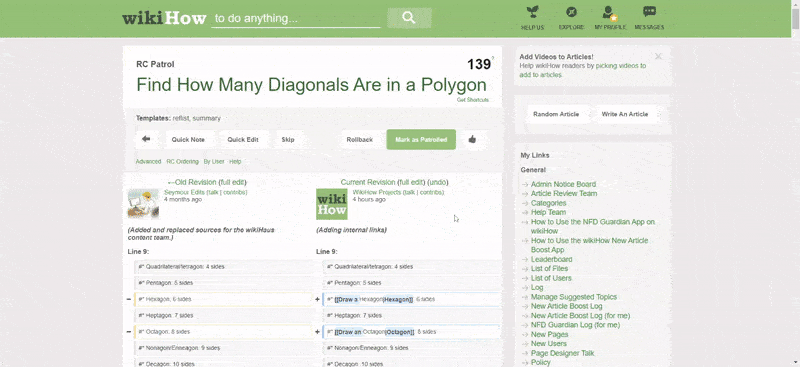
Task: Open the List of Files link
Action: click(549, 268)
